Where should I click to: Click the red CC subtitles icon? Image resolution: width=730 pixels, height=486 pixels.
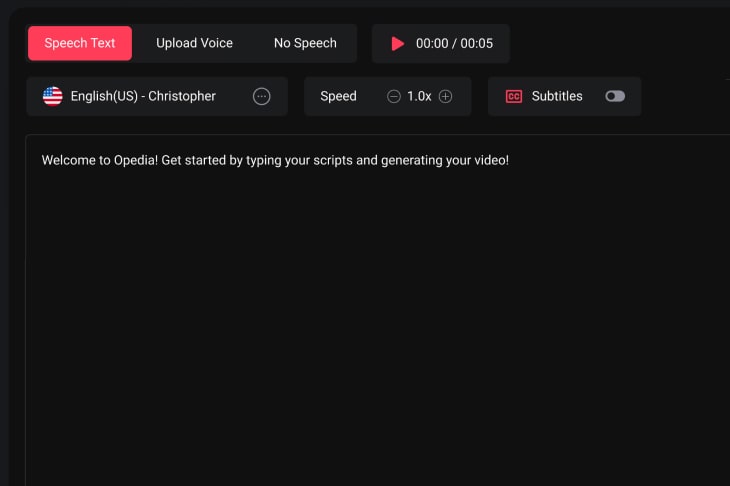(x=514, y=97)
